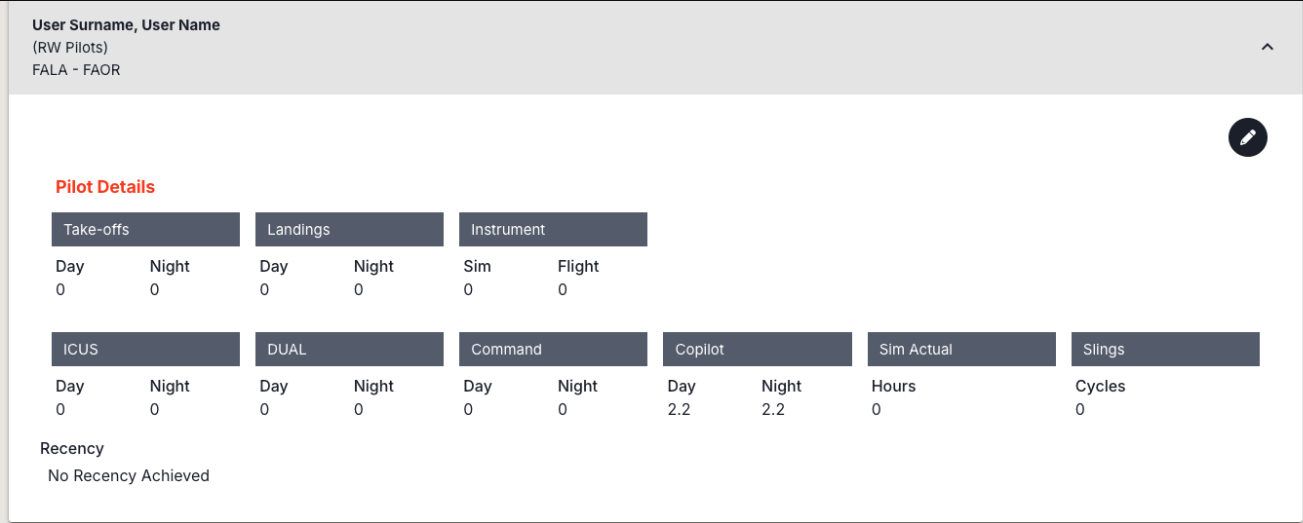Click the Sim Actual section header
The height and width of the screenshot is (523, 1303).
pos(961,349)
